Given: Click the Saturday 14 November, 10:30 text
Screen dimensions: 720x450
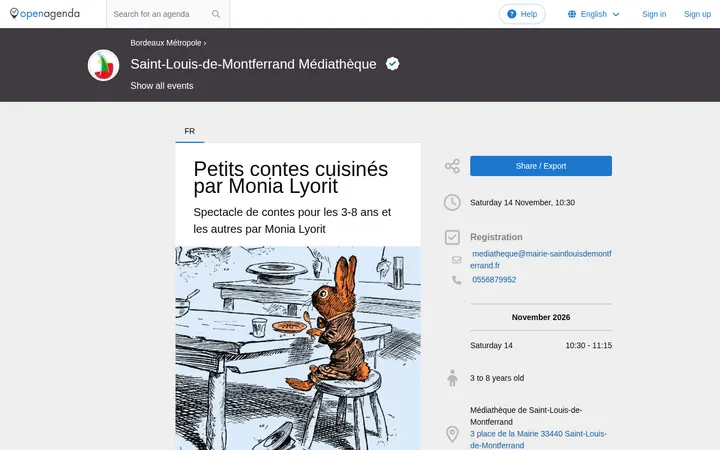Looking at the screenshot, I should [x=523, y=202].
